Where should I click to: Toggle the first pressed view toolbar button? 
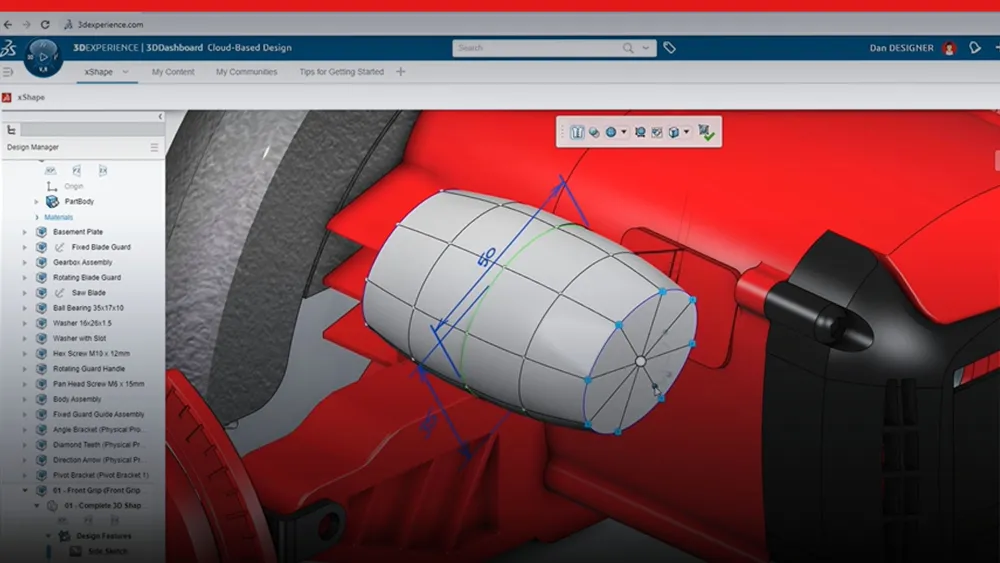[x=577, y=132]
